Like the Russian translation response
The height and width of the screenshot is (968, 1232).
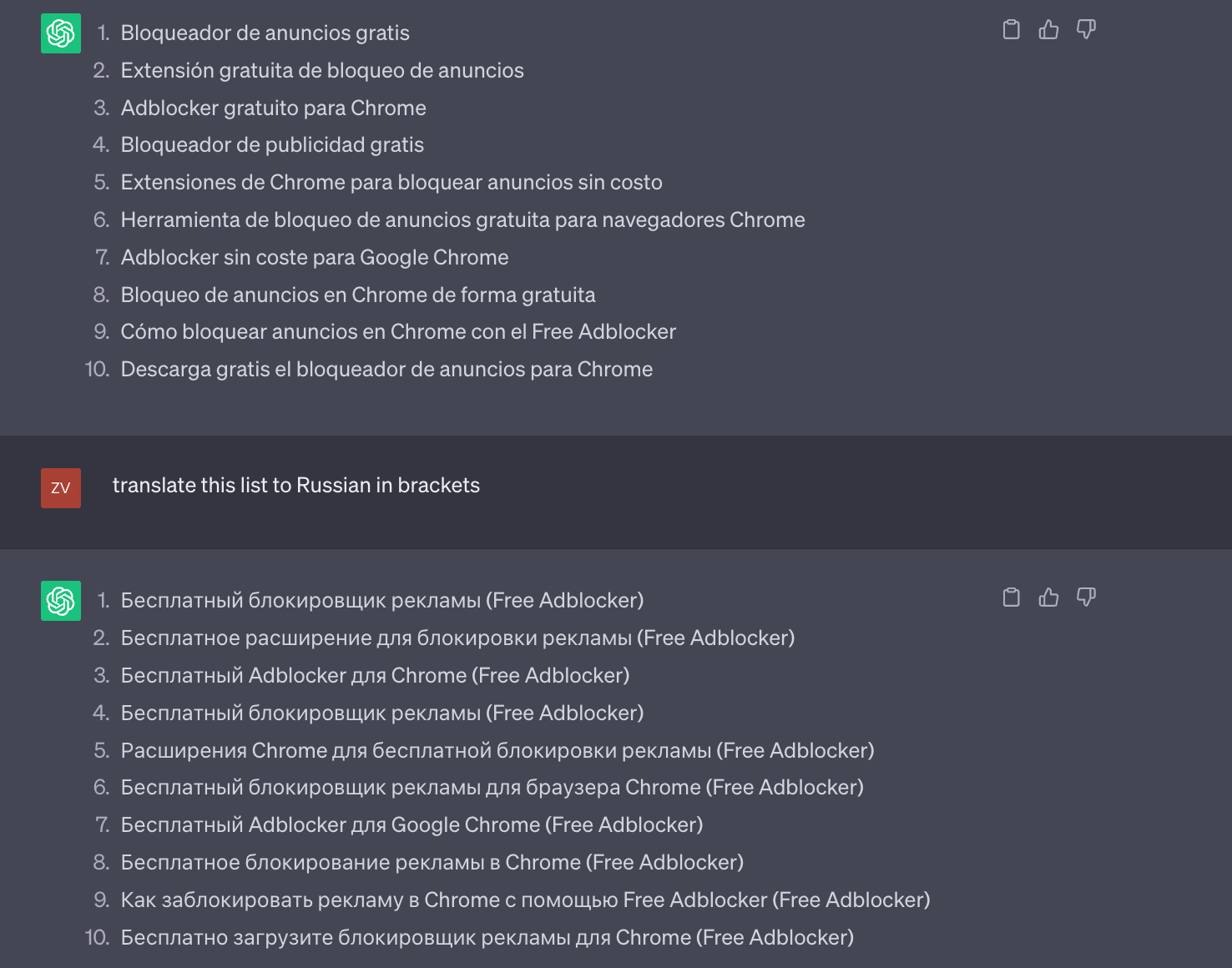(1048, 597)
